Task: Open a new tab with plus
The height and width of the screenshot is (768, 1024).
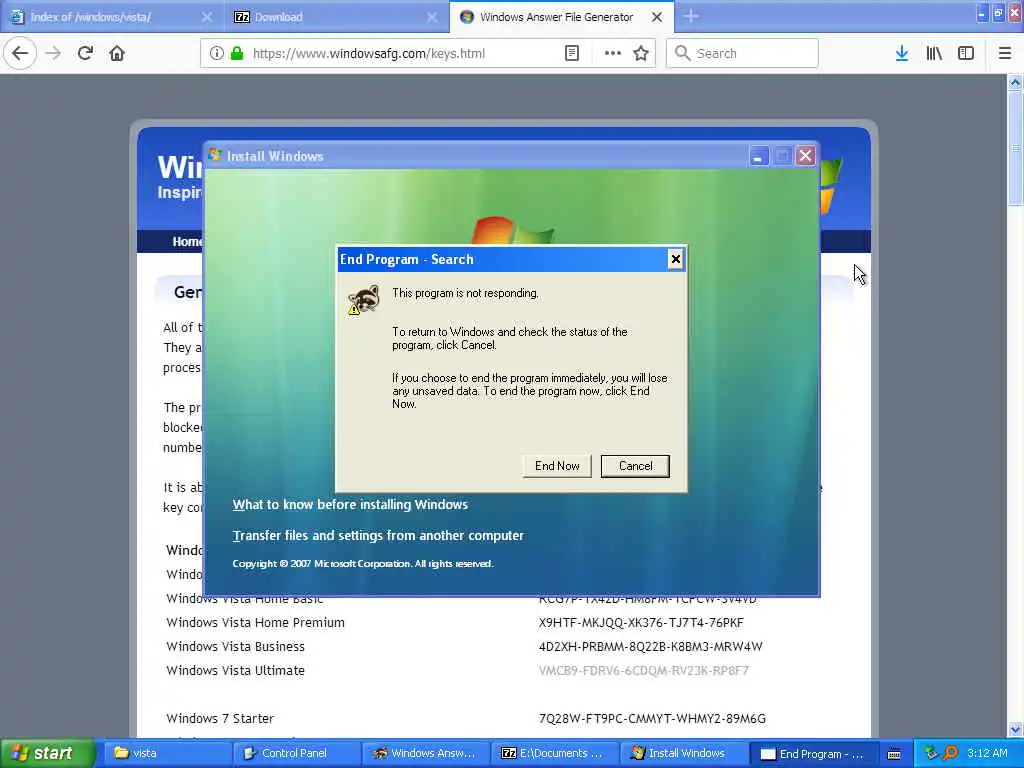Action: click(691, 16)
